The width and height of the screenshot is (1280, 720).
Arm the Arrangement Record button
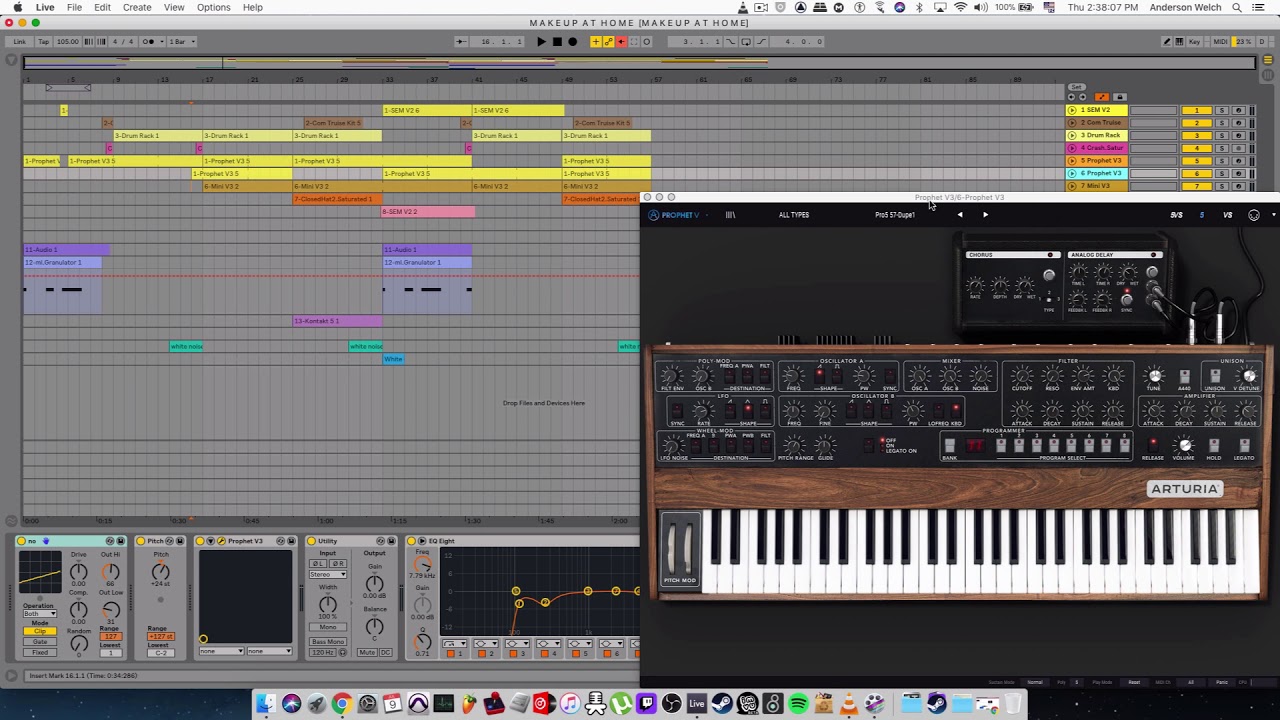pyautogui.click(x=572, y=41)
